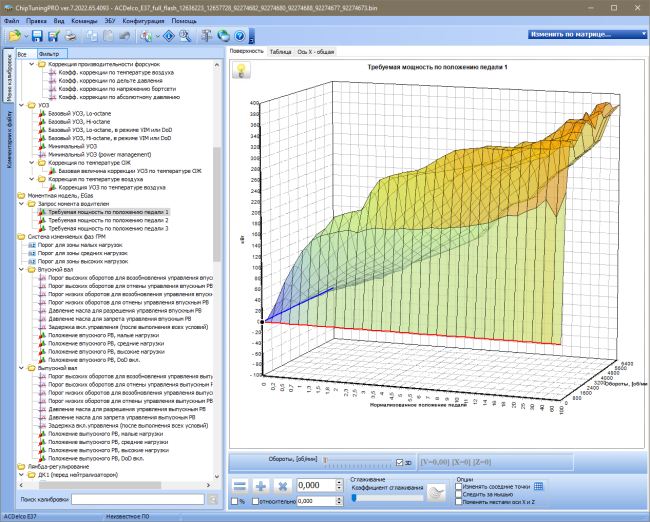Click the compare files toolbar icon
The width and height of the screenshot is (650, 522).
coord(146,36)
